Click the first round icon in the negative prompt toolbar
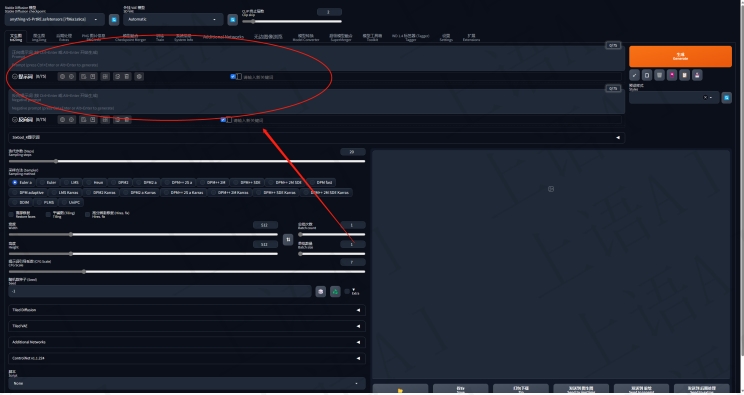Image resolution: width=744 pixels, height=395 pixels. (x=62, y=120)
